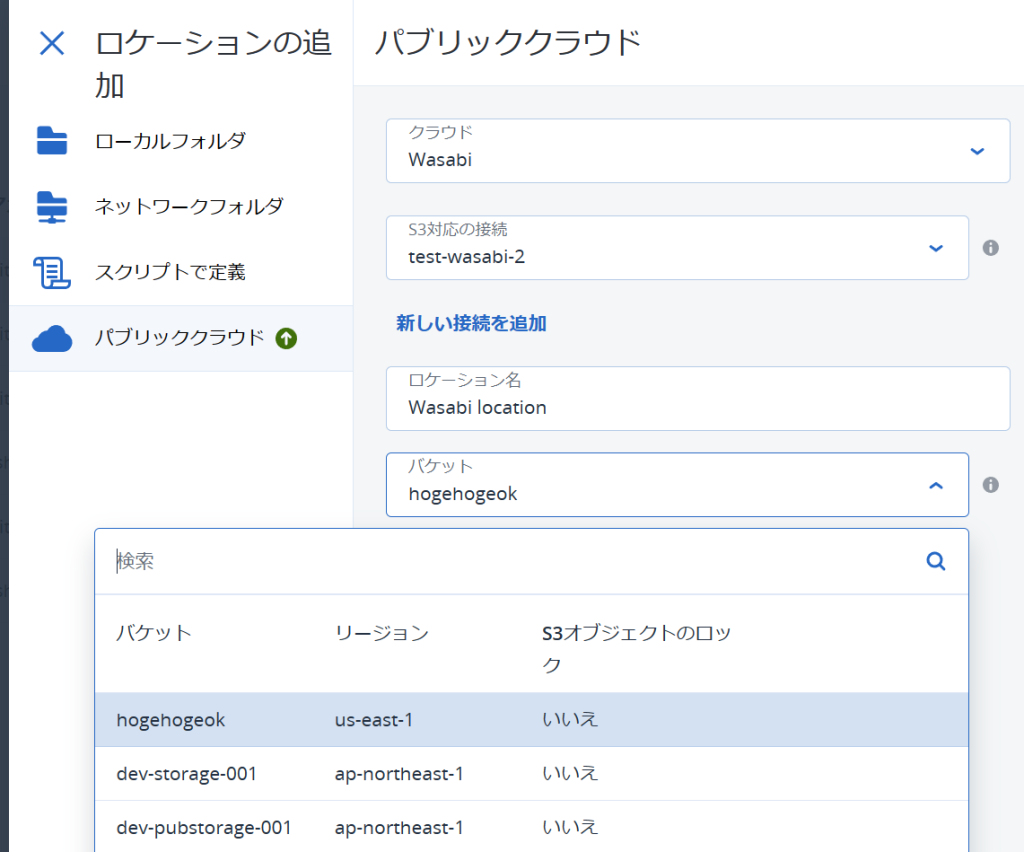
Task: Click the ネットワークフォルダ network folder icon
Action: pyautogui.click(x=52, y=207)
